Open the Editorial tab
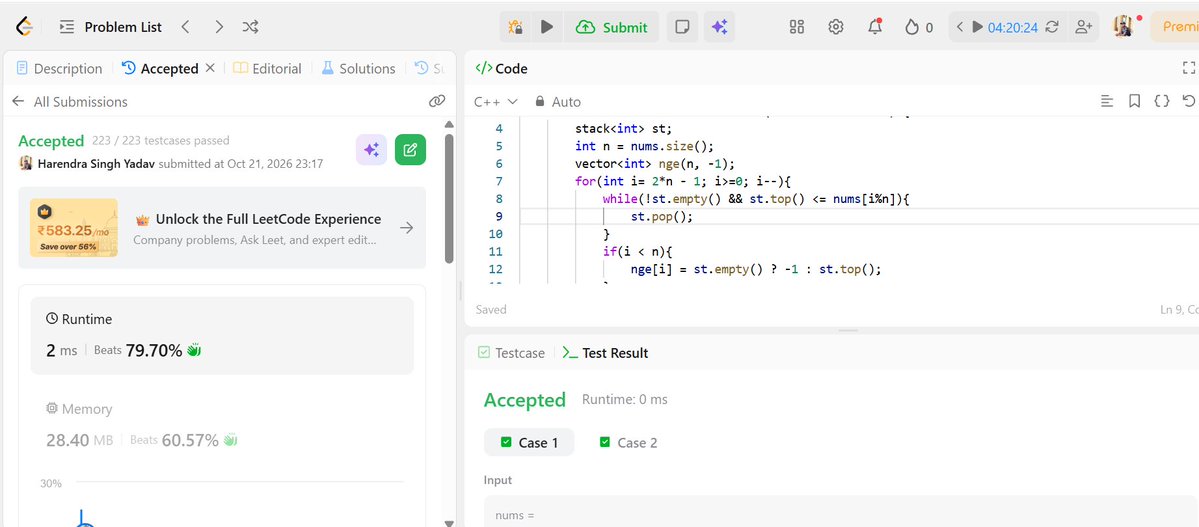 click(x=268, y=68)
